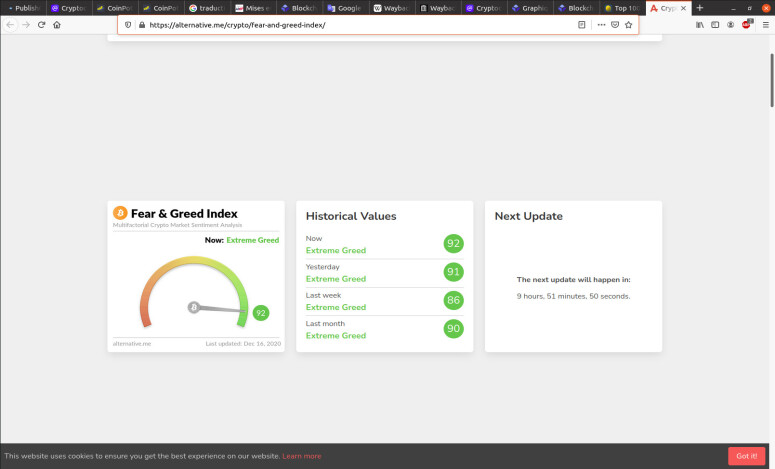Select Extreme Greed under Yesterday

[336, 279]
